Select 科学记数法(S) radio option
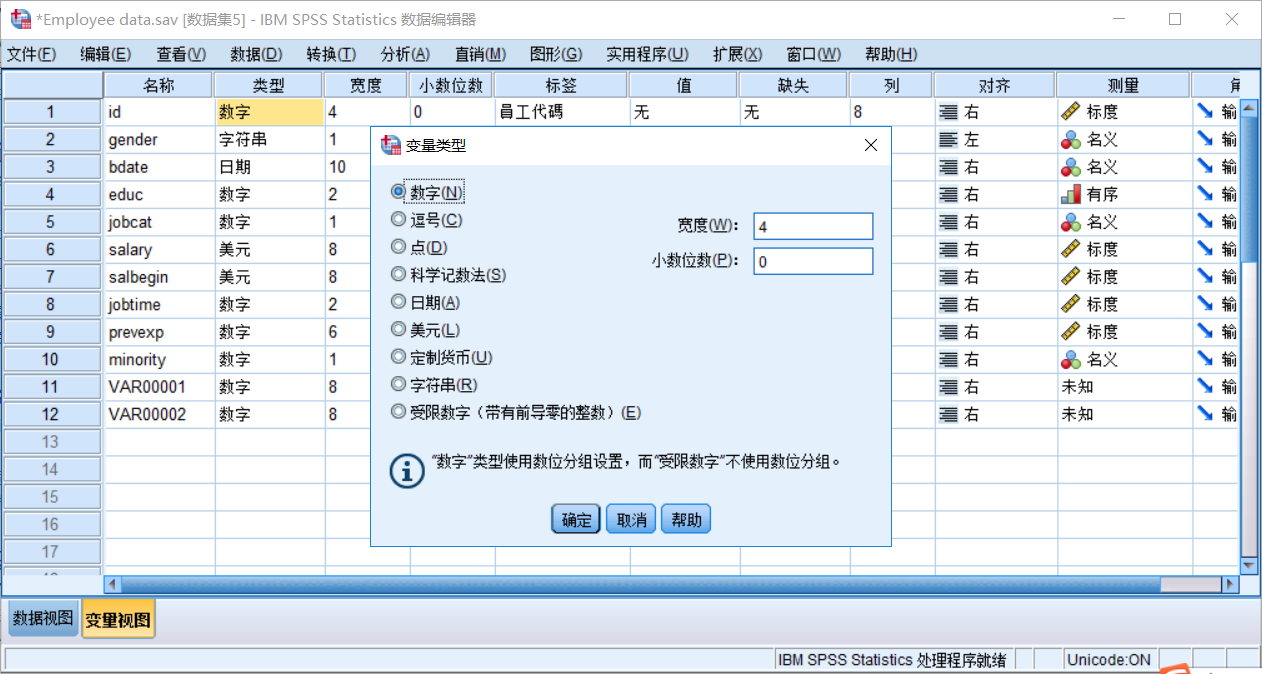Screen dimensions: 1262x674 pyautogui.click(x=398, y=274)
